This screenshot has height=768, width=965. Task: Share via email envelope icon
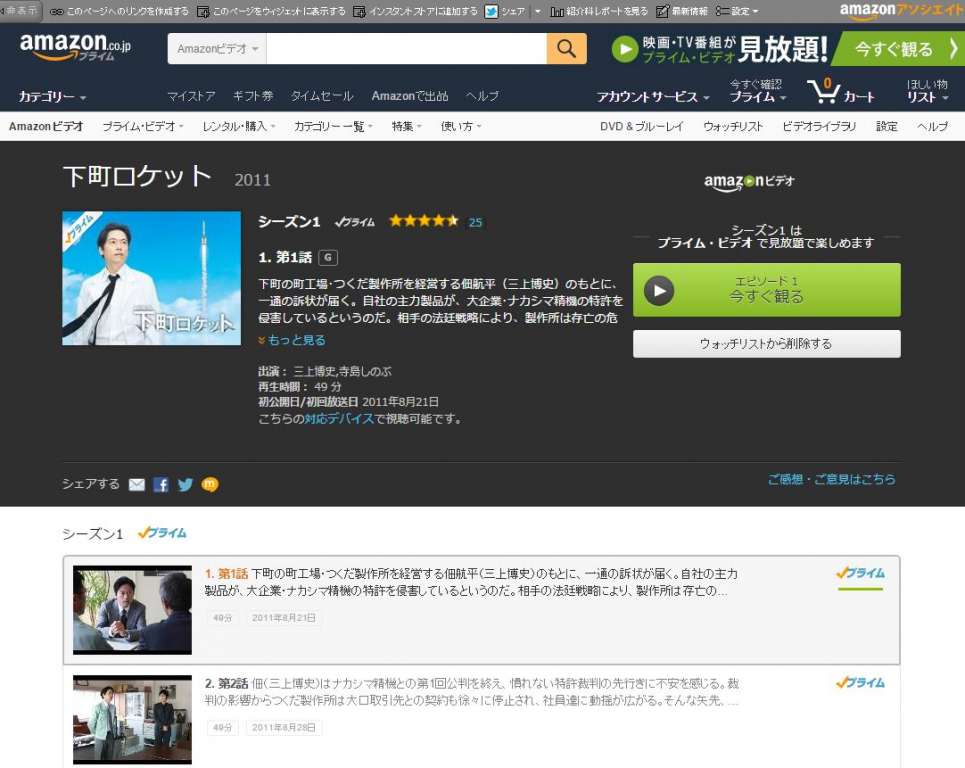point(137,485)
